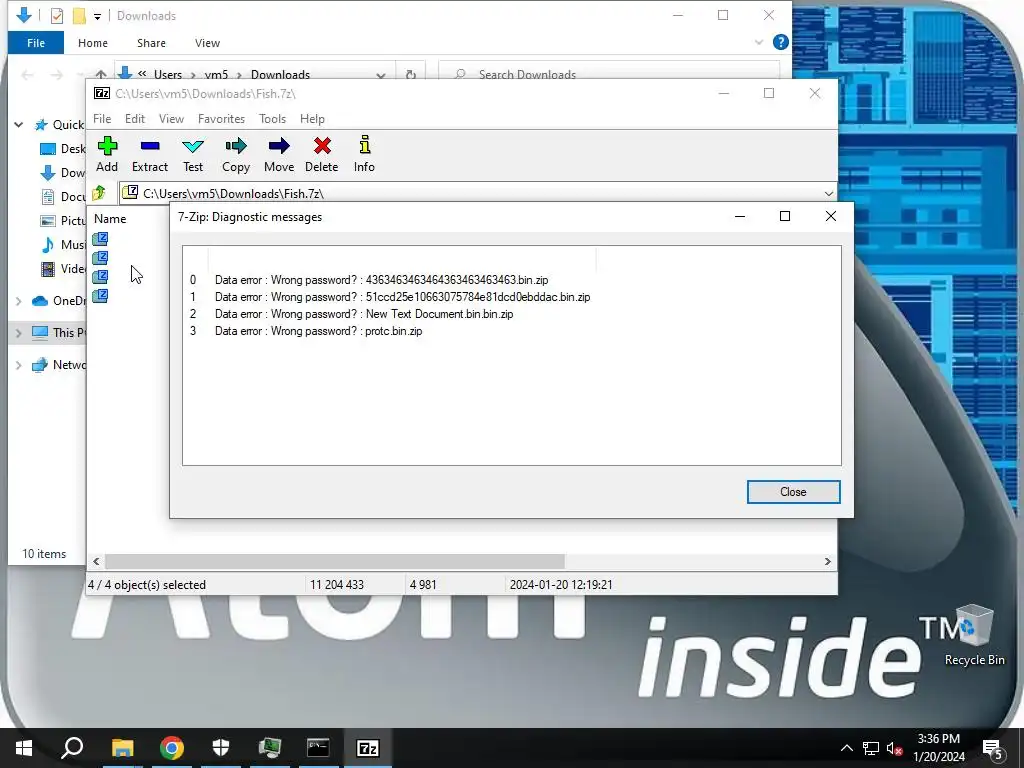Open the 7-Zip Edit menu
The height and width of the screenshot is (768, 1024).
(135, 119)
